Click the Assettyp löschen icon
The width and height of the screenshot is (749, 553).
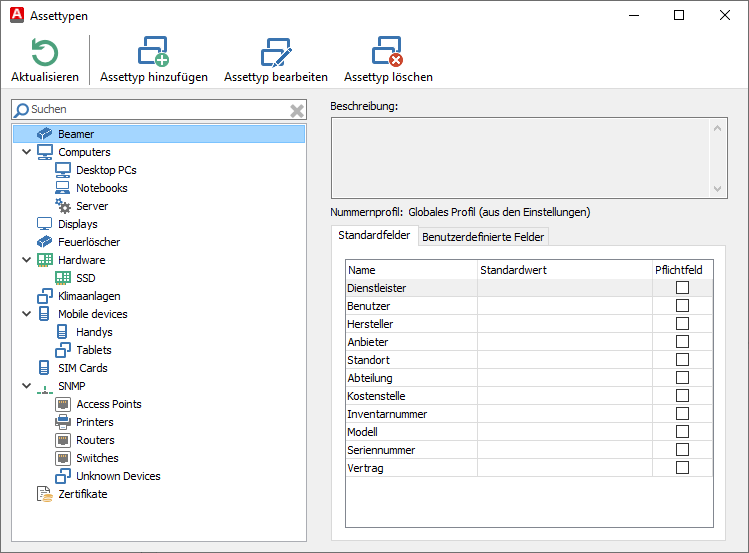coord(387,51)
